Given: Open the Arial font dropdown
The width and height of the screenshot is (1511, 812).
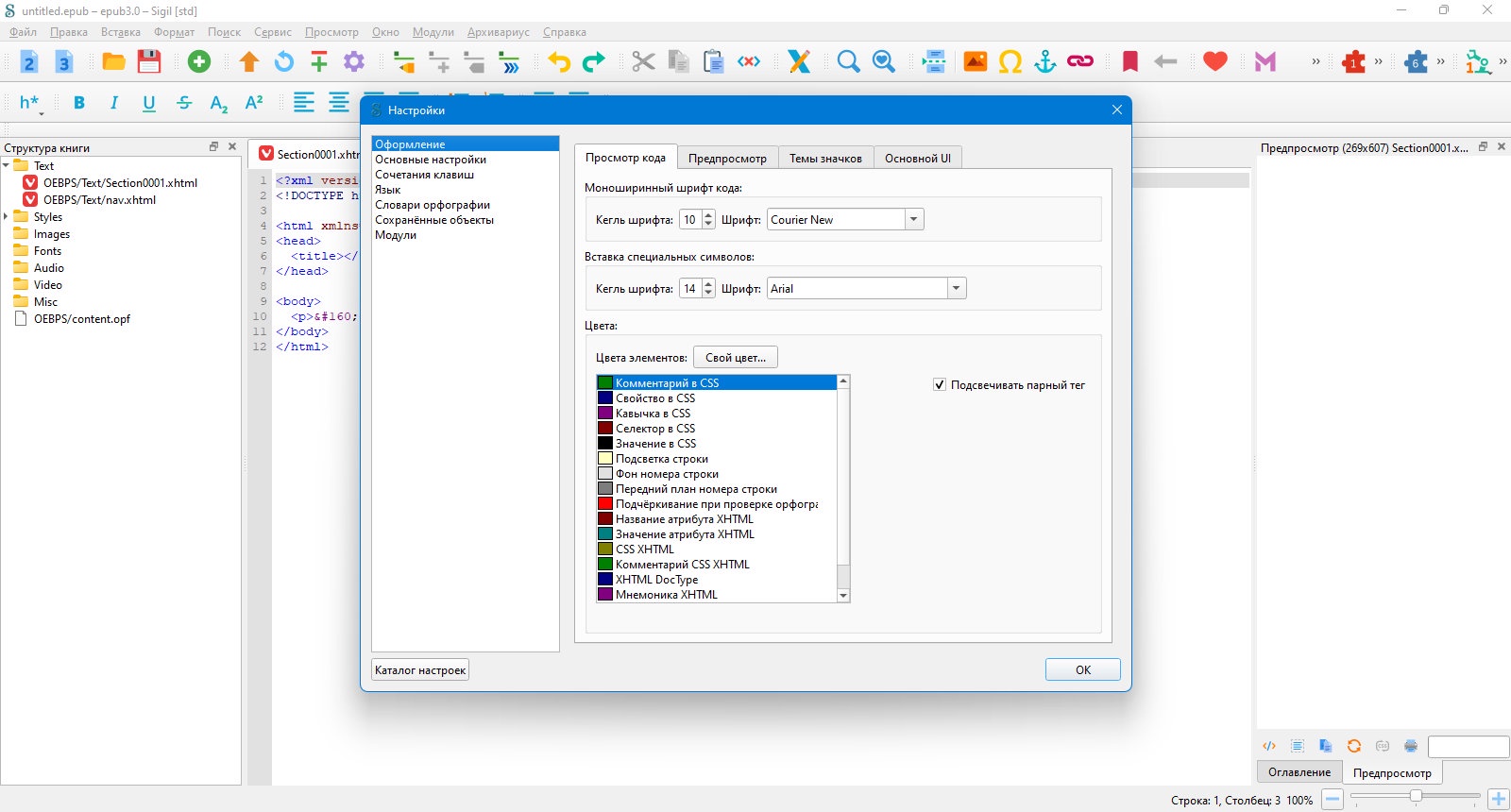Looking at the screenshot, I should click(x=866, y=289).
